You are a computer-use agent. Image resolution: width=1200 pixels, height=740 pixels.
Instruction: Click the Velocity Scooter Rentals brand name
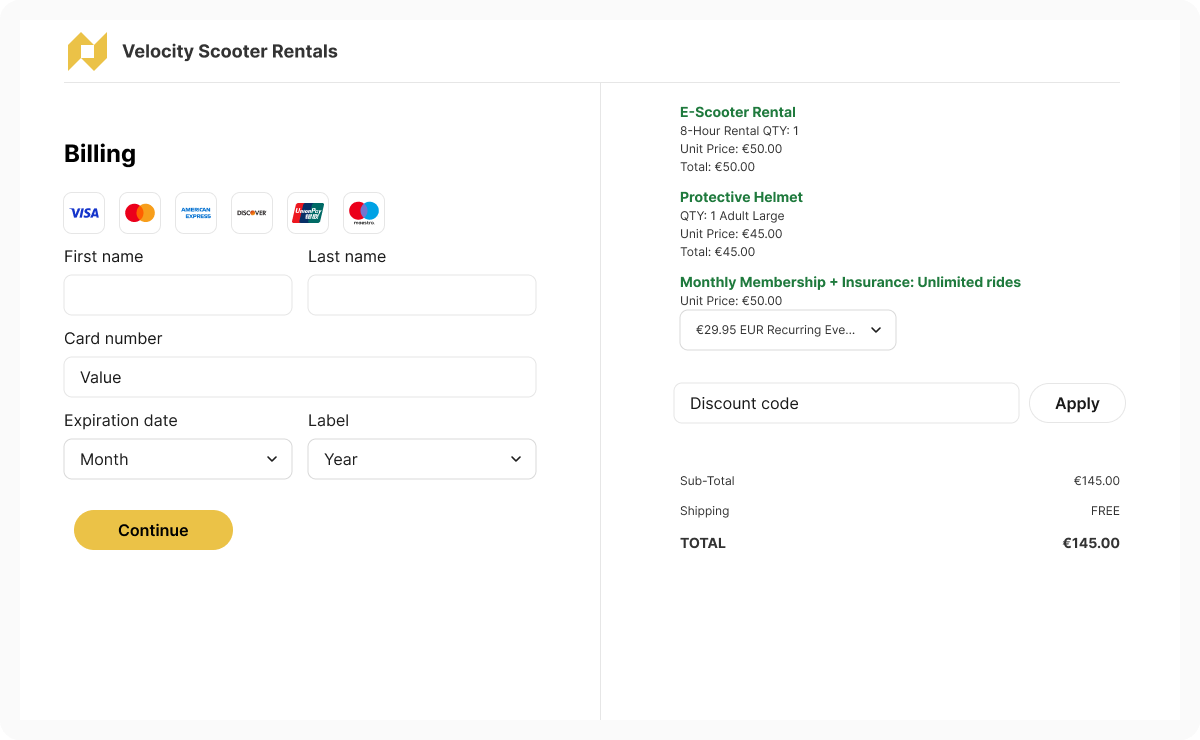coord(230,52)
